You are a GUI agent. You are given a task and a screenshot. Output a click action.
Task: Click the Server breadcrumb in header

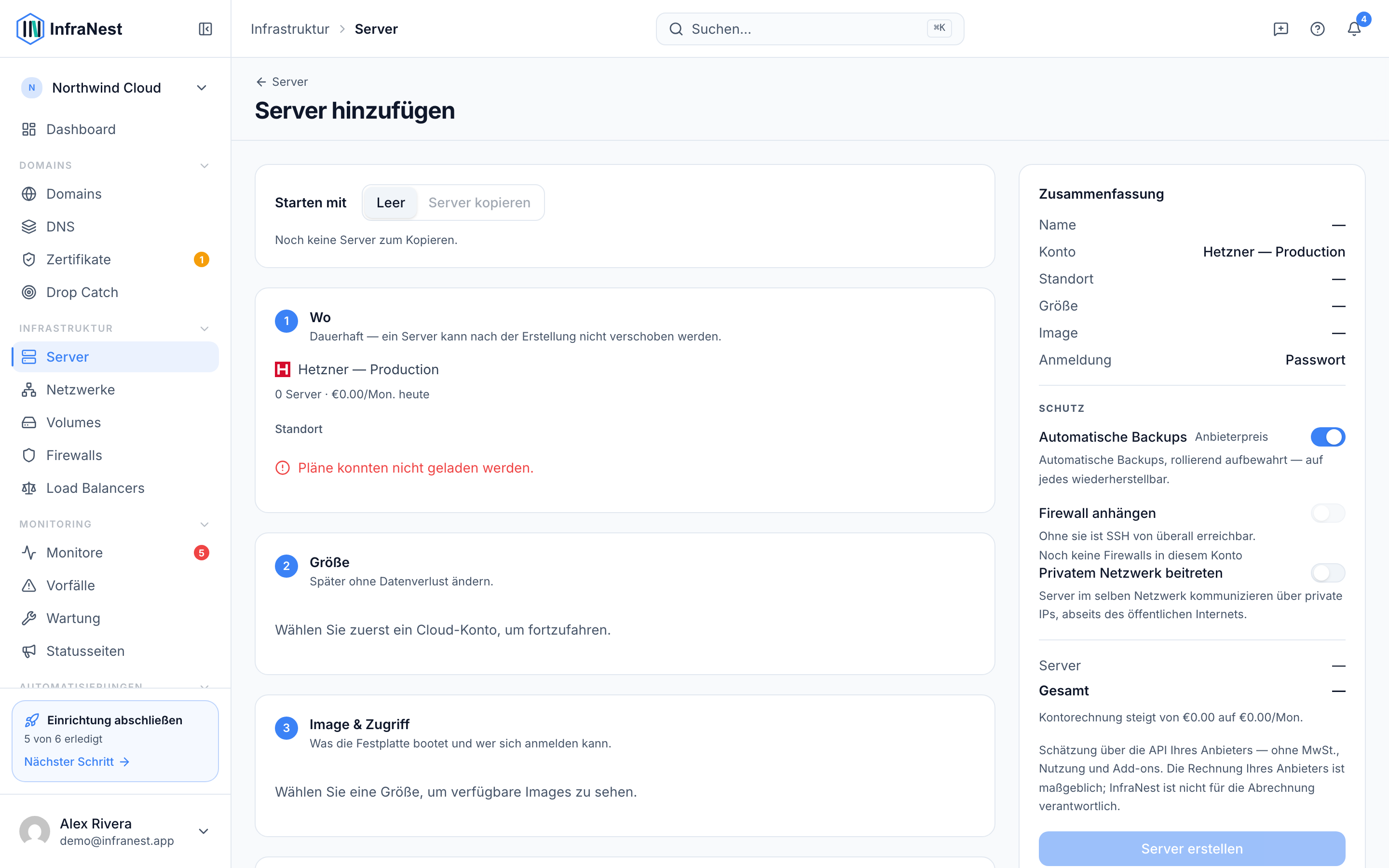click(376, 29)
